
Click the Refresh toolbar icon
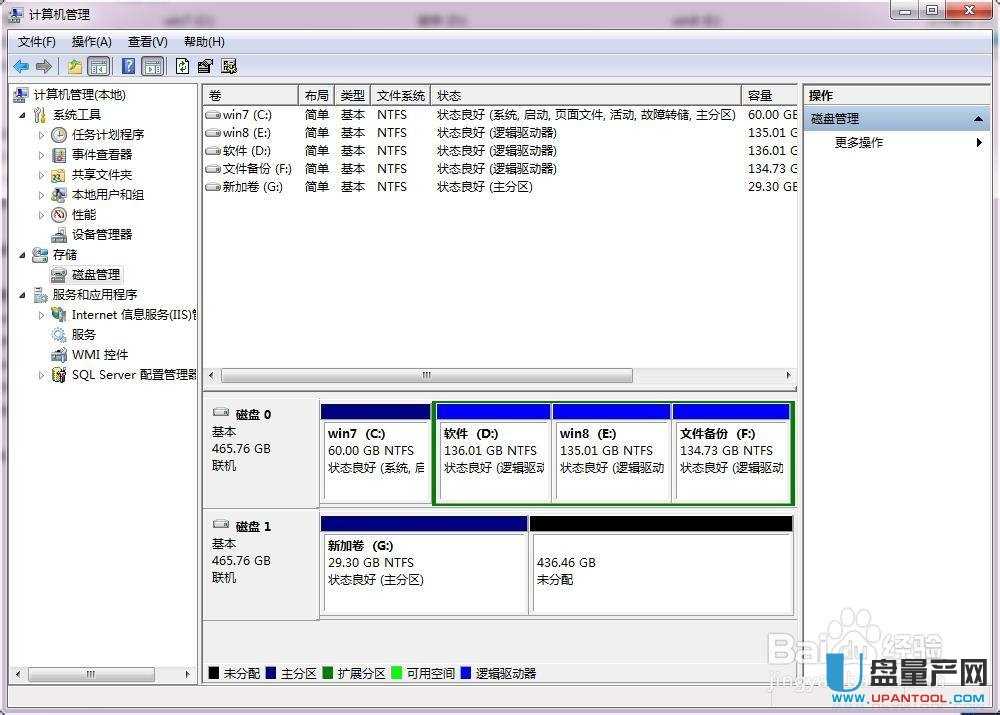point(182,66)
